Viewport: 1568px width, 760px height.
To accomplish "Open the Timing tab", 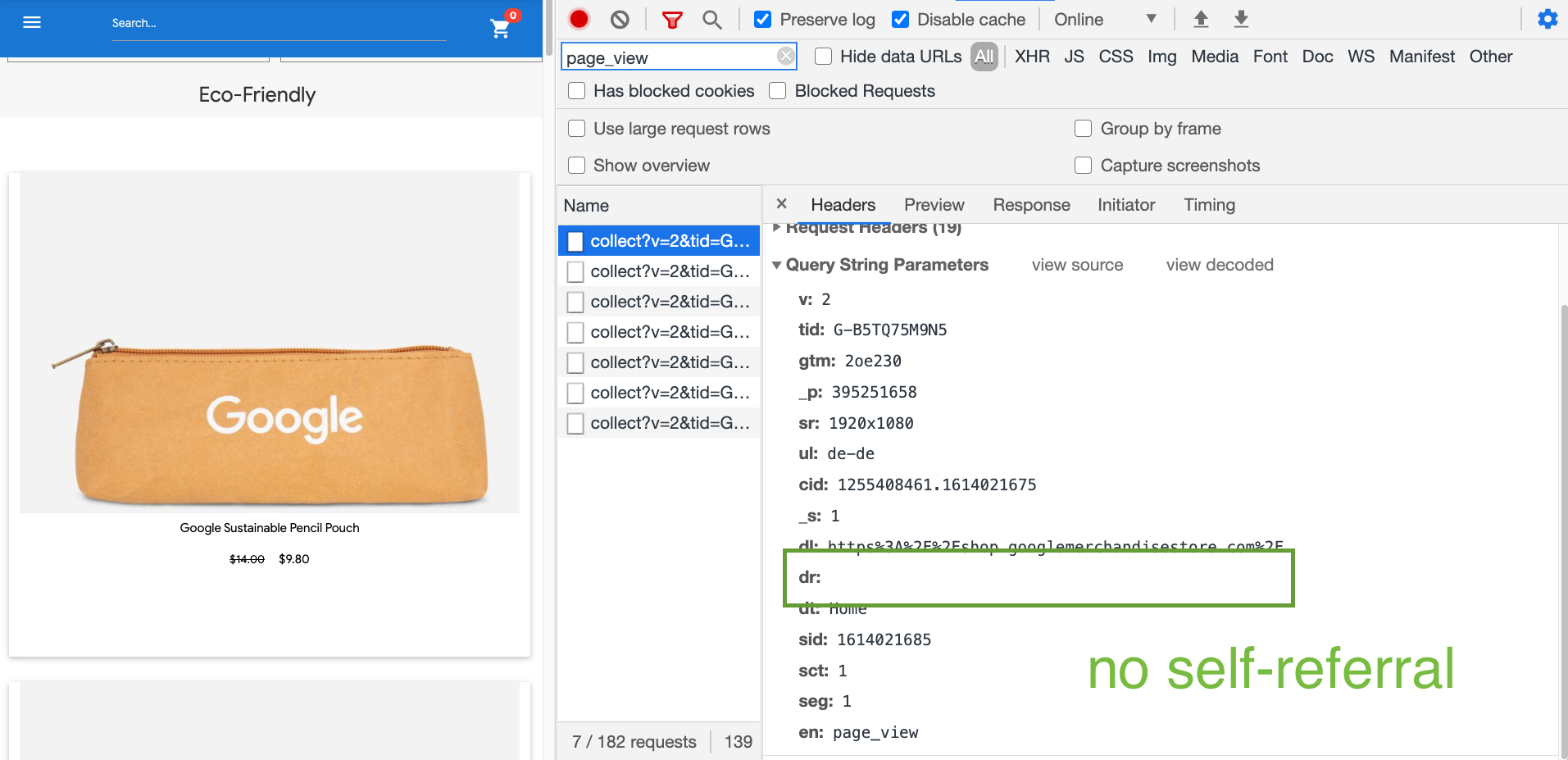I will pyautogui.click(x=1209, y=205).
